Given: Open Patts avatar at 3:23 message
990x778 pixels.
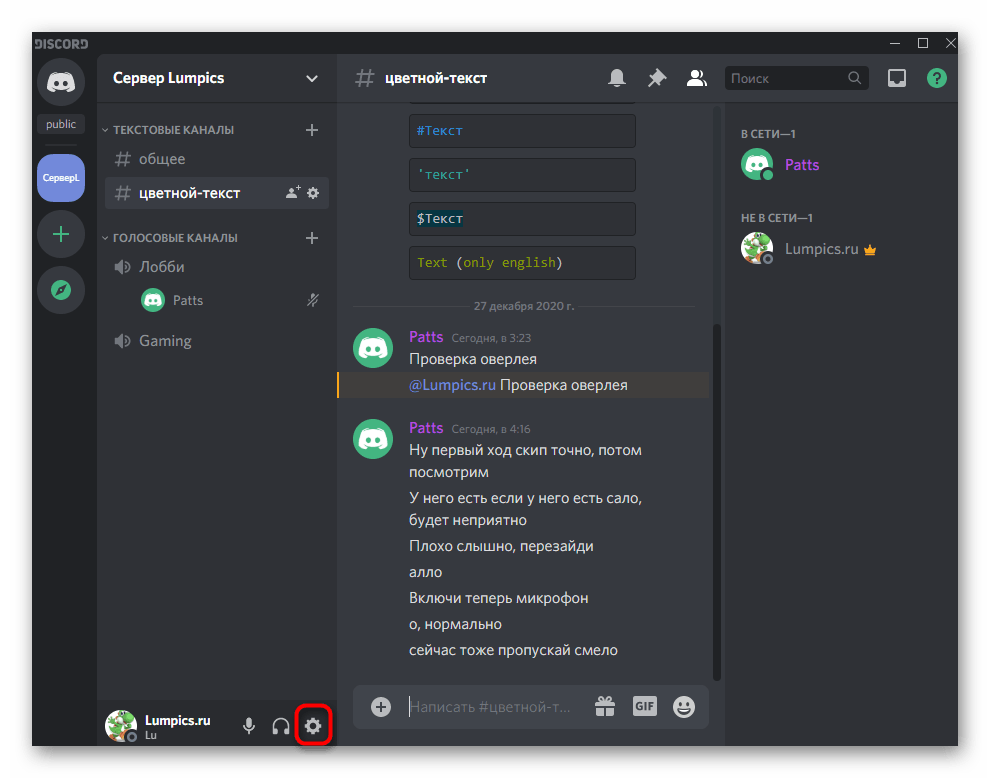Looking at the screenshot, I should [373, 348].
